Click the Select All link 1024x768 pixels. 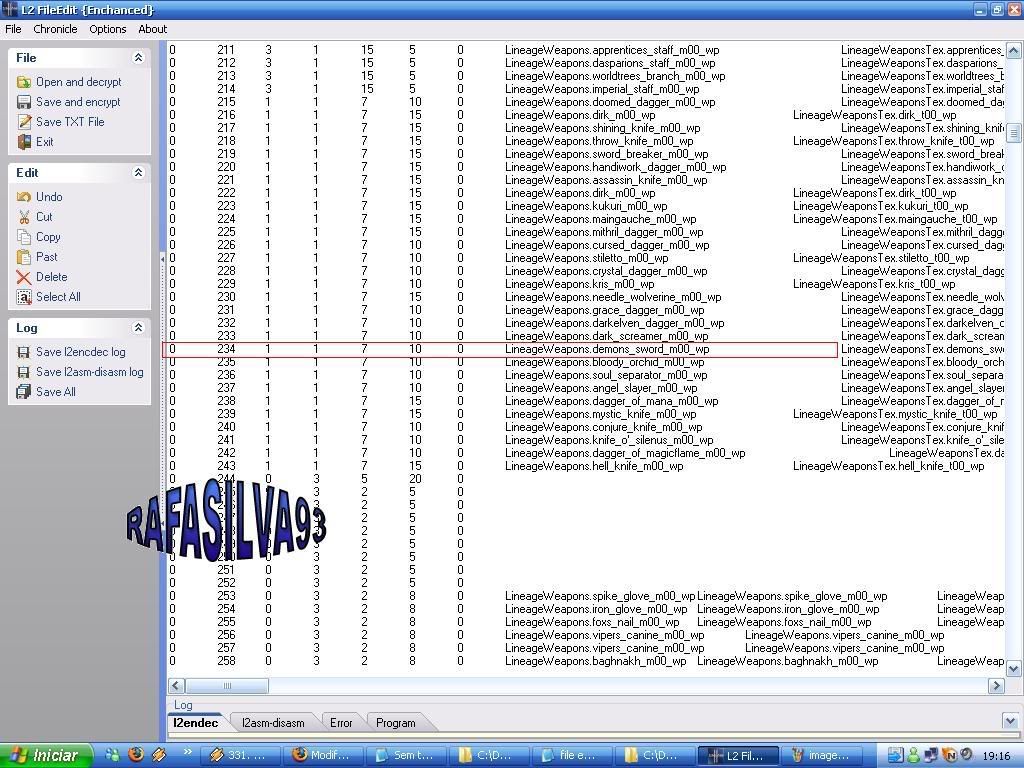[x=58, y=297]
